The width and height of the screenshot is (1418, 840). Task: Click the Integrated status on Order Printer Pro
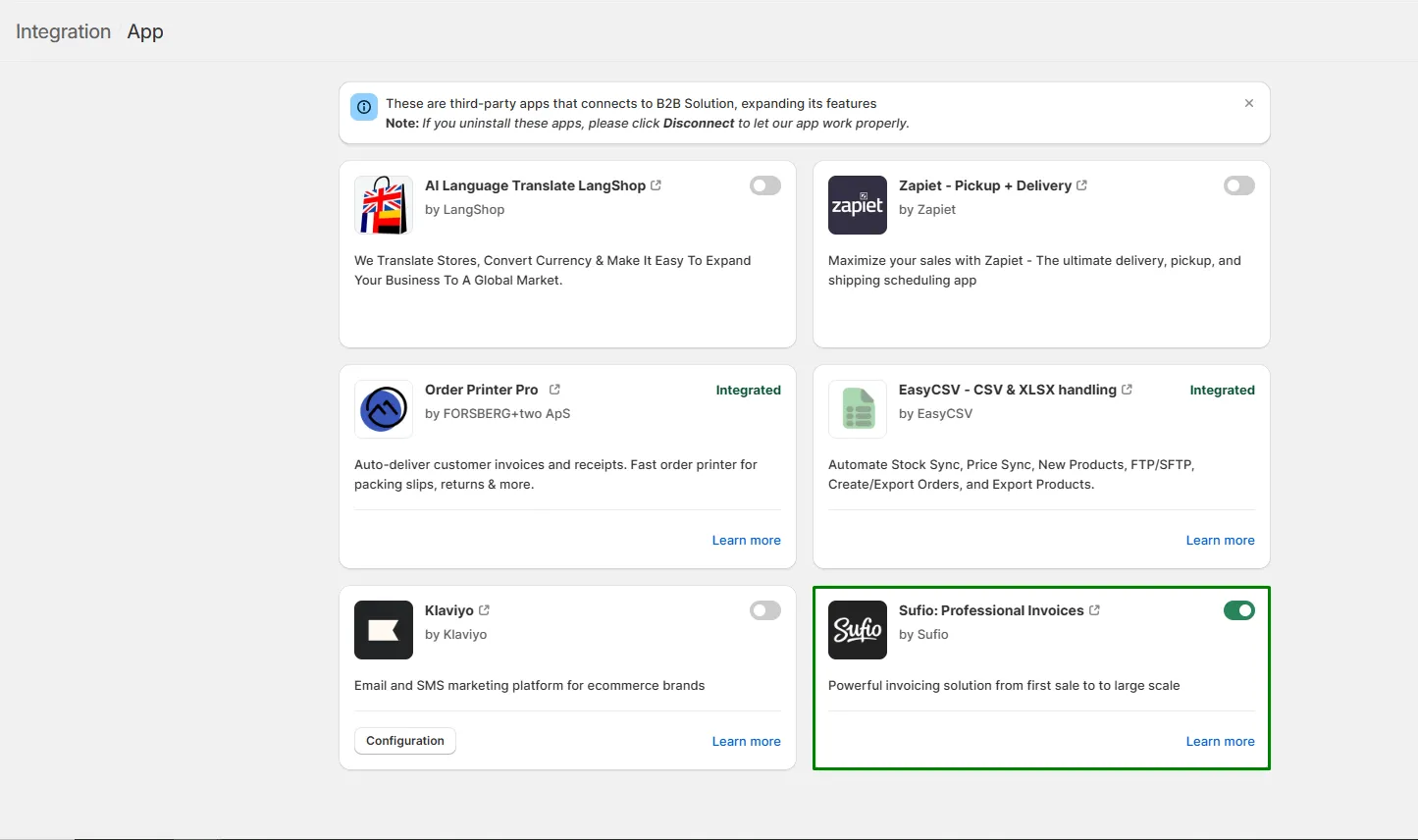pos(749,390)
